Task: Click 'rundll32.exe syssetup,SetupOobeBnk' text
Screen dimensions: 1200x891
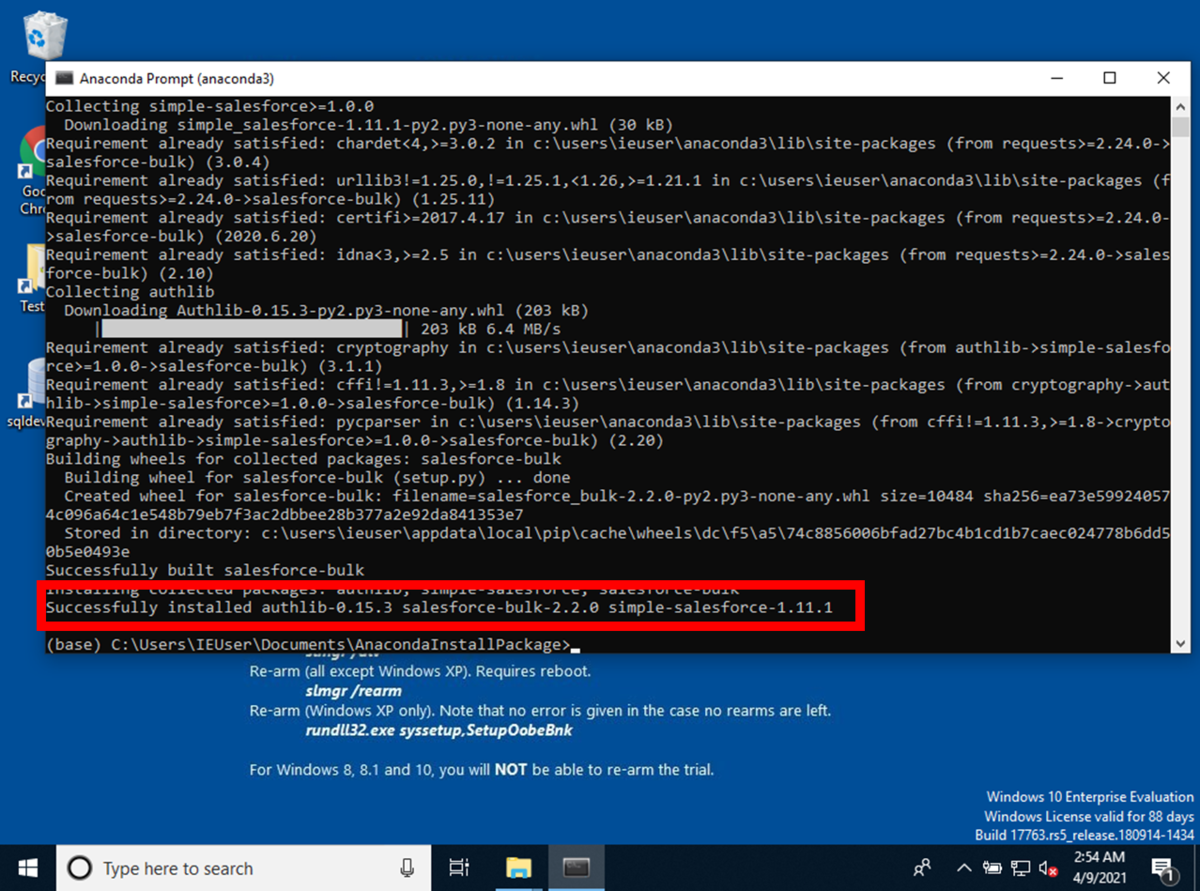Action: tap(439, 731)
